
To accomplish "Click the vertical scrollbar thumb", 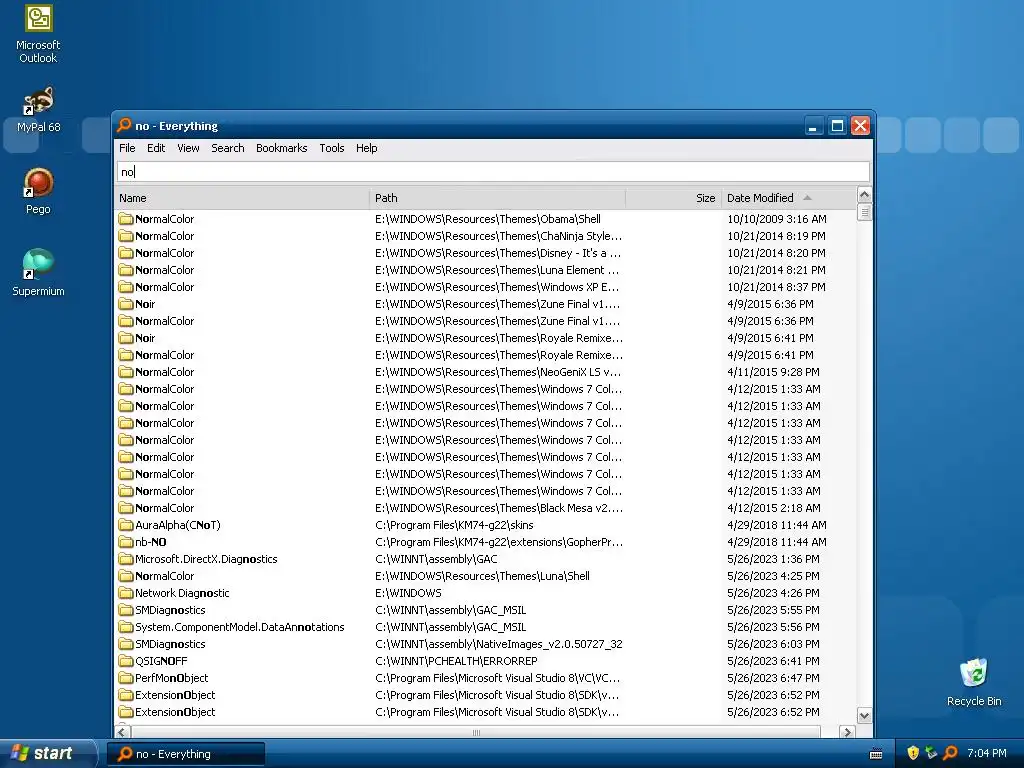I will click(x=864, y=213).
